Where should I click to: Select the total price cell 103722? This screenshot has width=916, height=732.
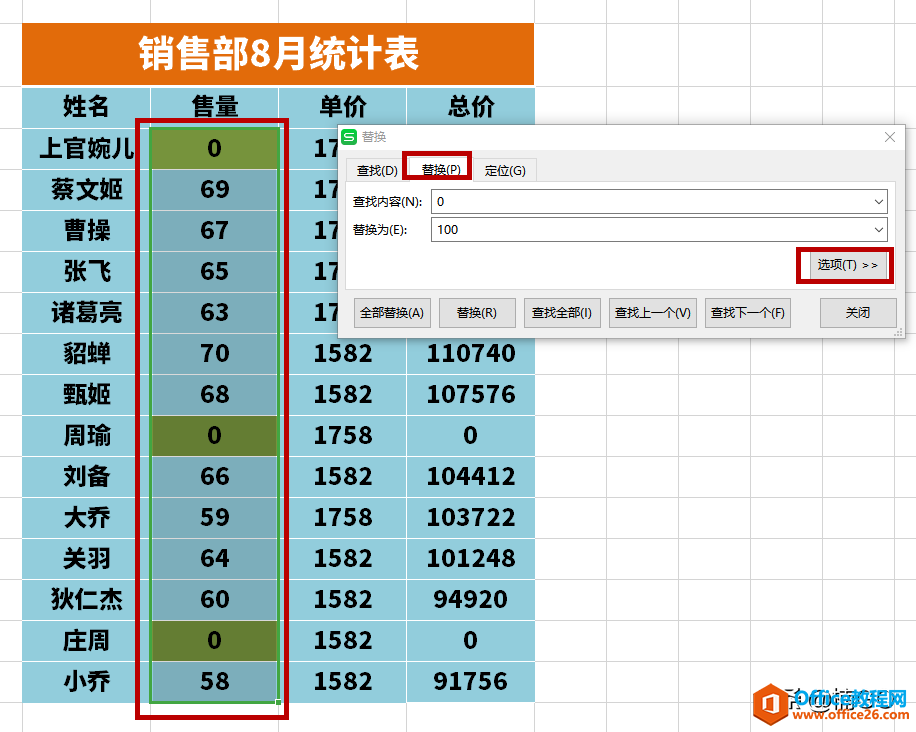[x=471, y=518]
